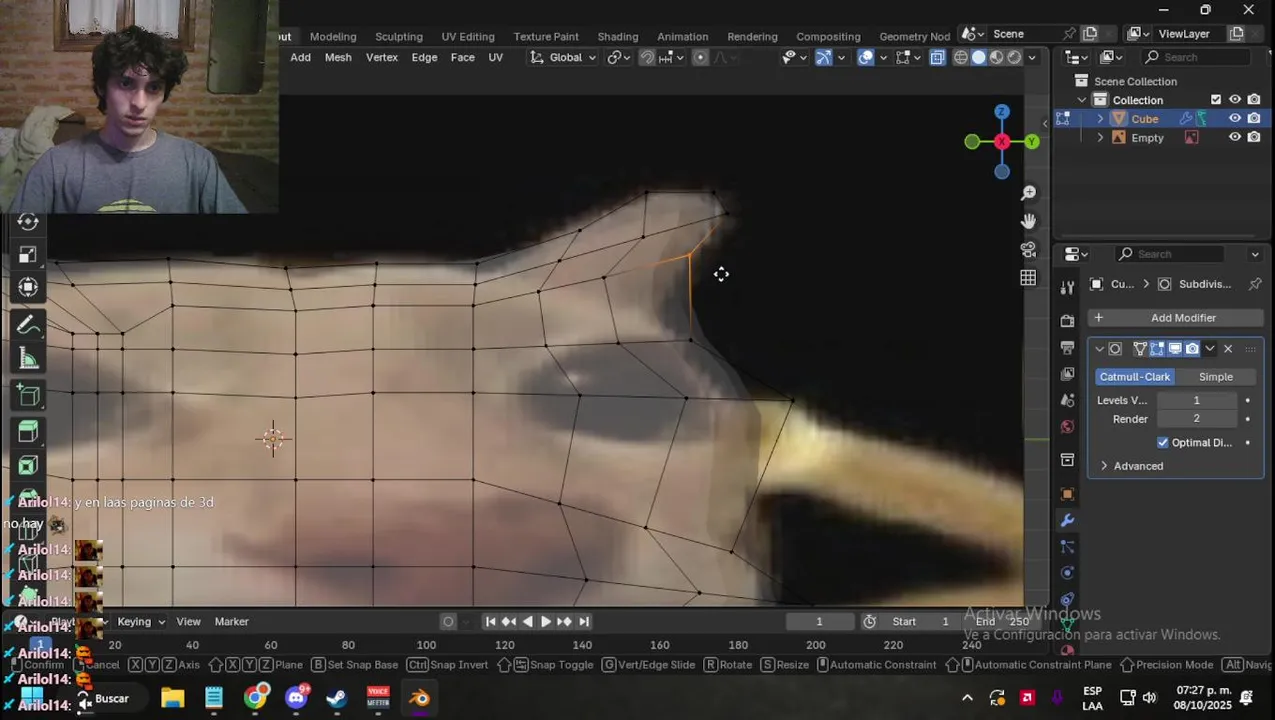The image size is (1275, 720).
Task: Open modifier extra options dropdown
Action: (1210, 349)
